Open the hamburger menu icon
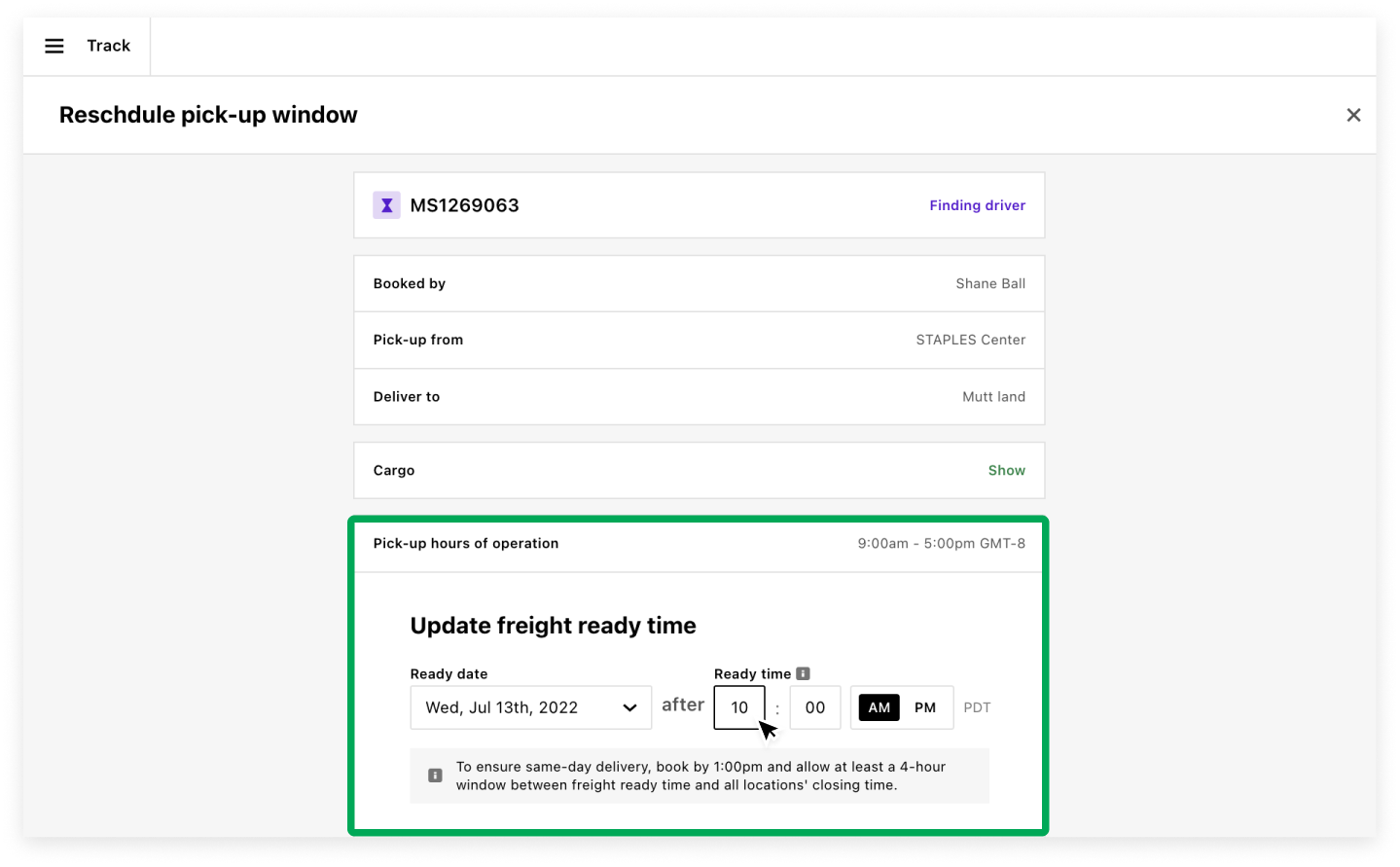The height and width of the screenshot is (867, 1400). click(x=54, y=46)
